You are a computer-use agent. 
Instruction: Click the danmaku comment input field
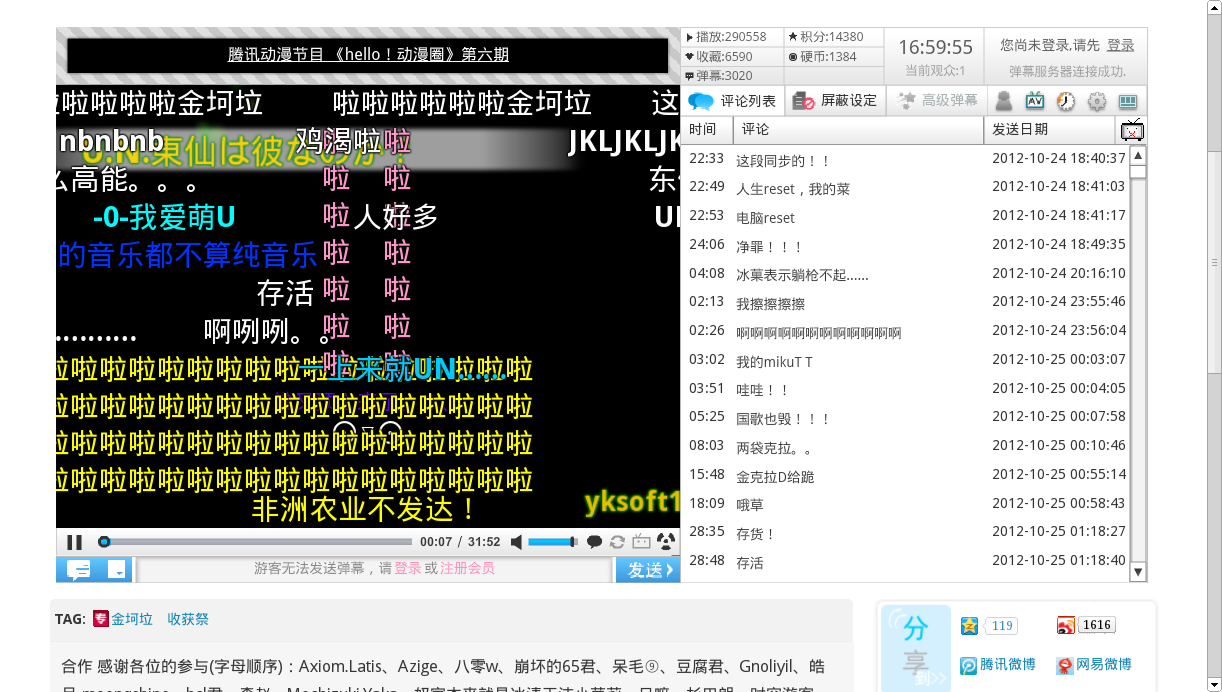coord(374,569)
